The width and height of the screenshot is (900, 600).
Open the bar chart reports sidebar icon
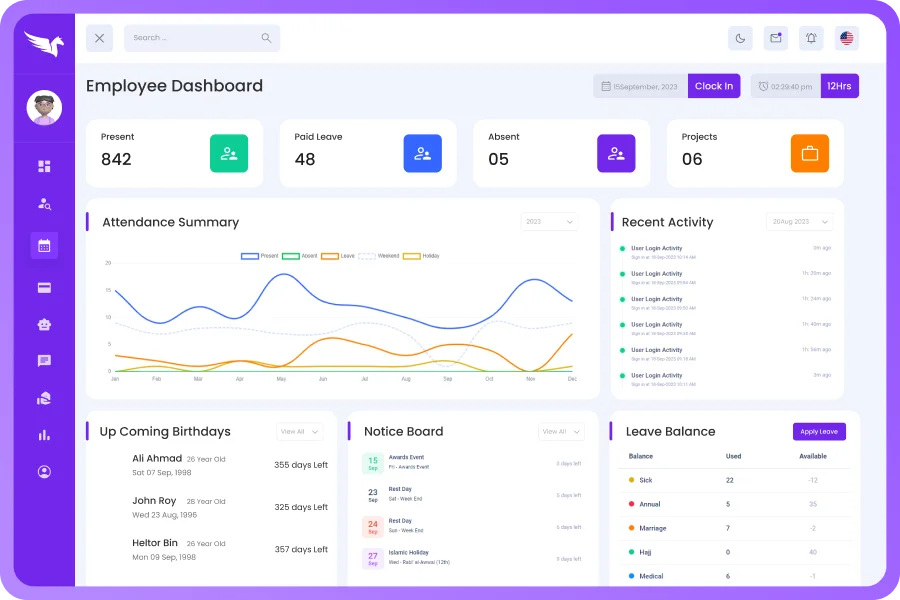tap(44, 435)
